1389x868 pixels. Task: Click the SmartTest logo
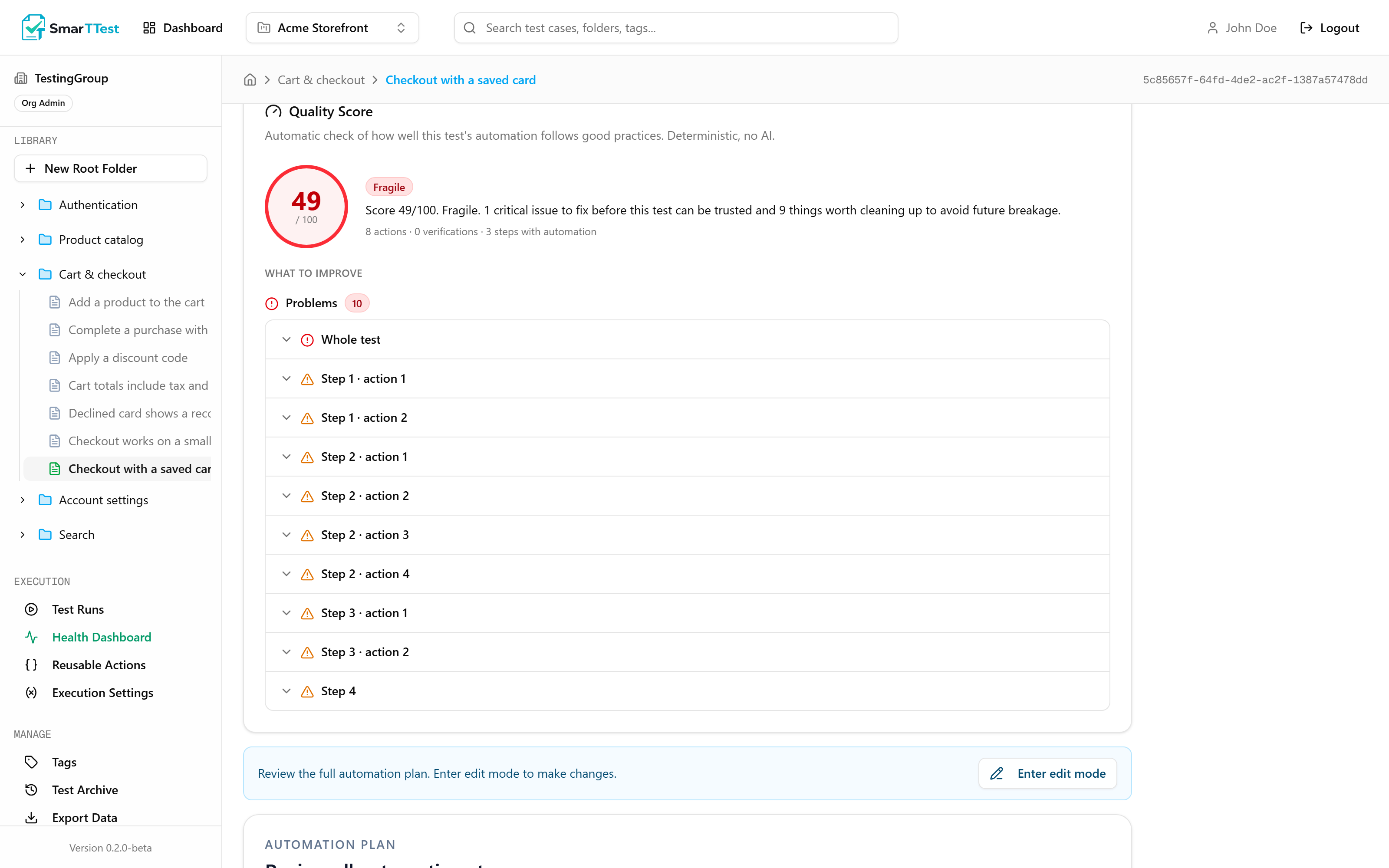70,27
